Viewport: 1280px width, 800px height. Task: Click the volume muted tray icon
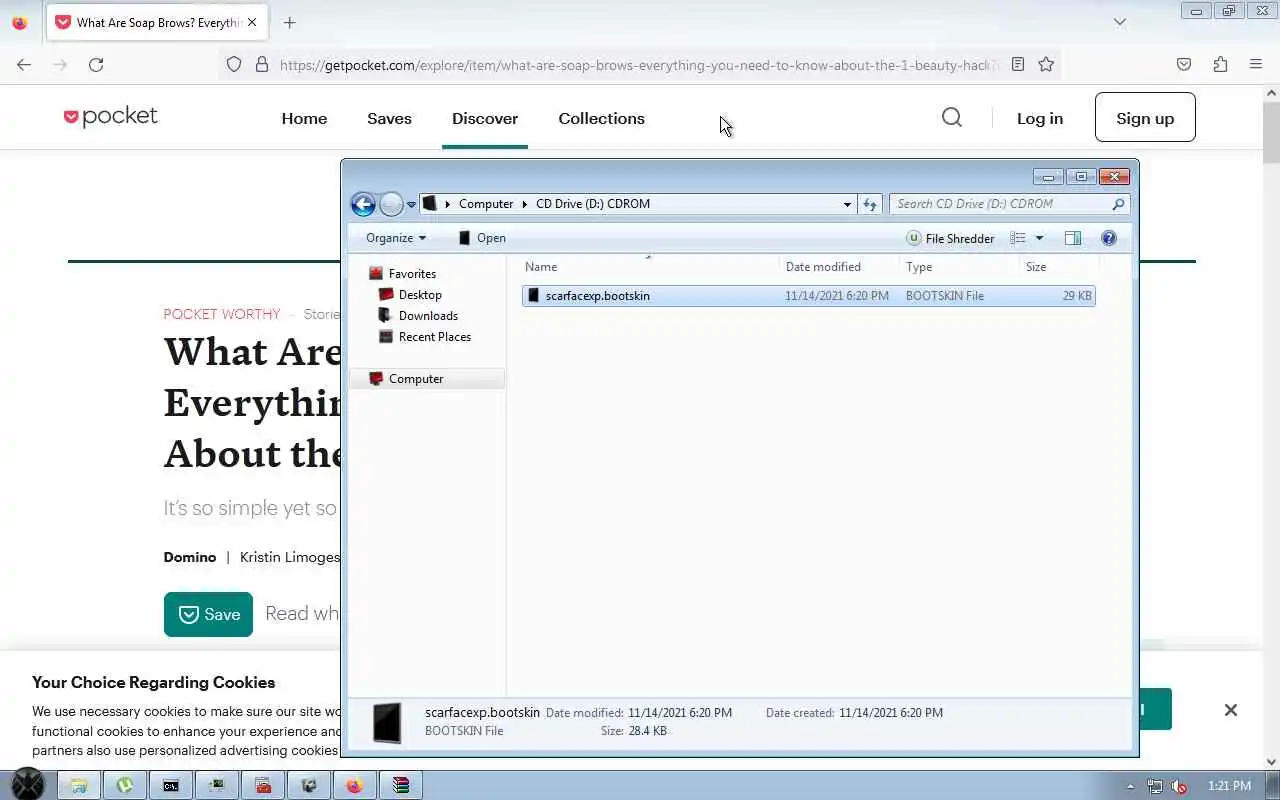coord(1179,786)
